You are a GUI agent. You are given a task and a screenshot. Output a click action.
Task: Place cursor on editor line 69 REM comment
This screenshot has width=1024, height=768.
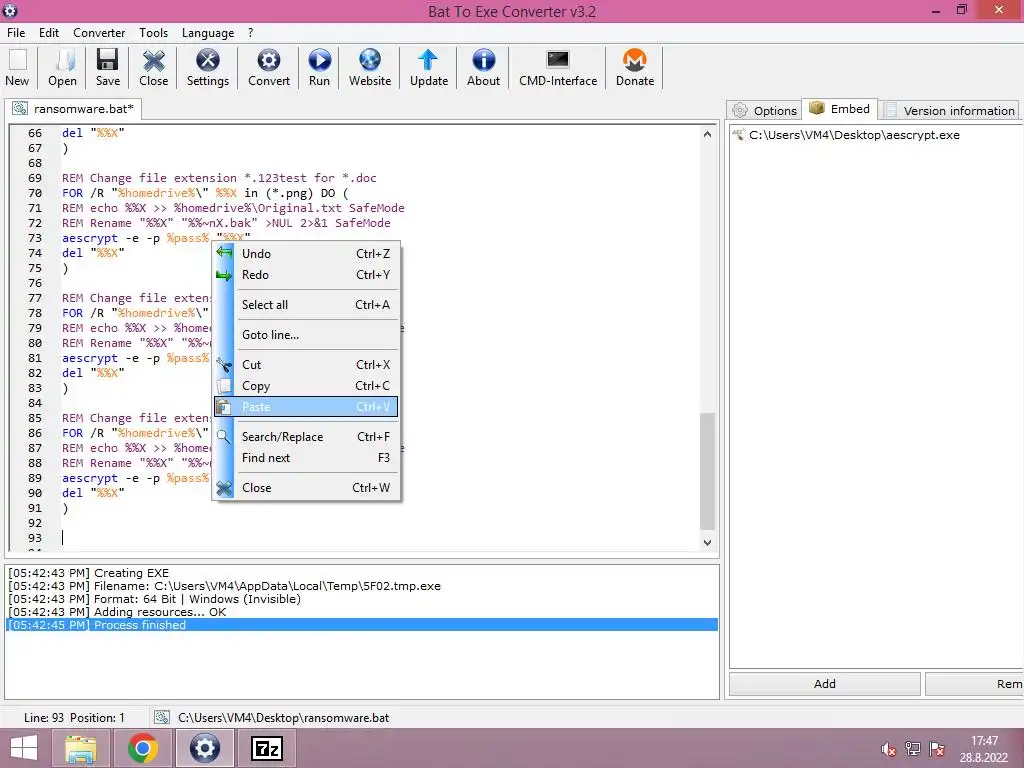pos(219,178)
